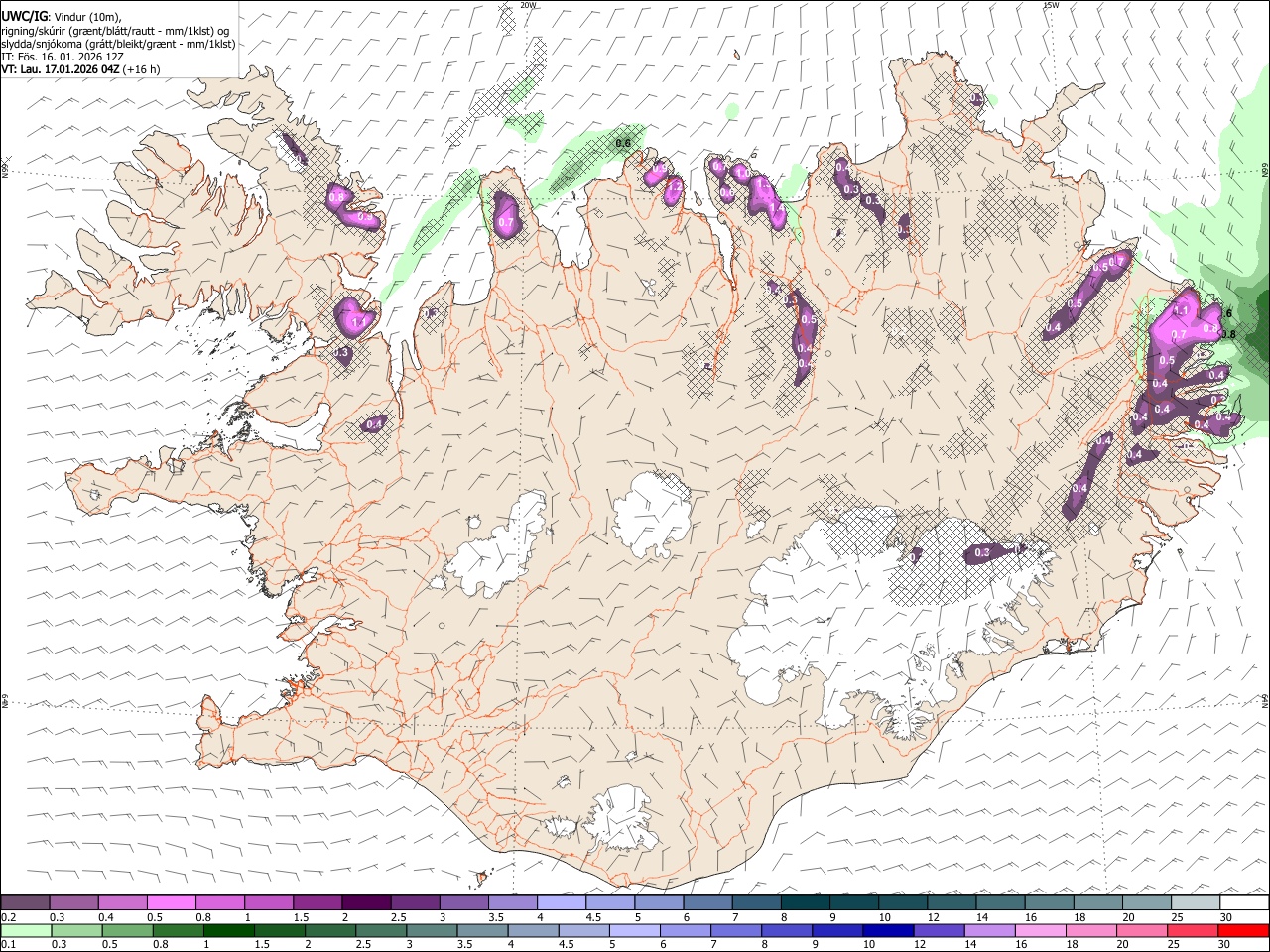Click the darkest green 1–1.5 swatch in lower scale
The width and height of the screenshot is (1270, 952).
click(x=229, y=930)
